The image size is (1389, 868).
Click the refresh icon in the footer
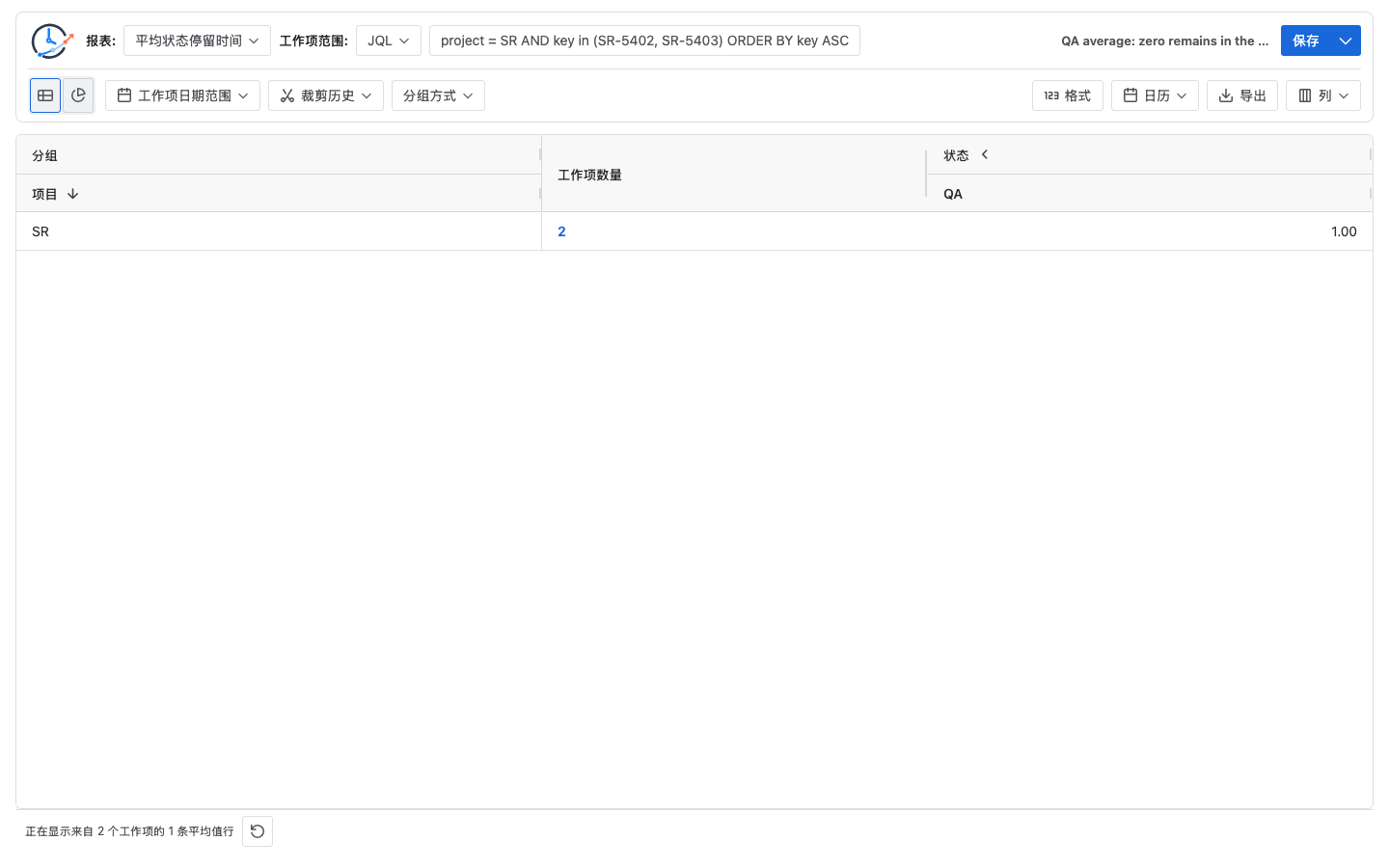click(x=258, y=831)
